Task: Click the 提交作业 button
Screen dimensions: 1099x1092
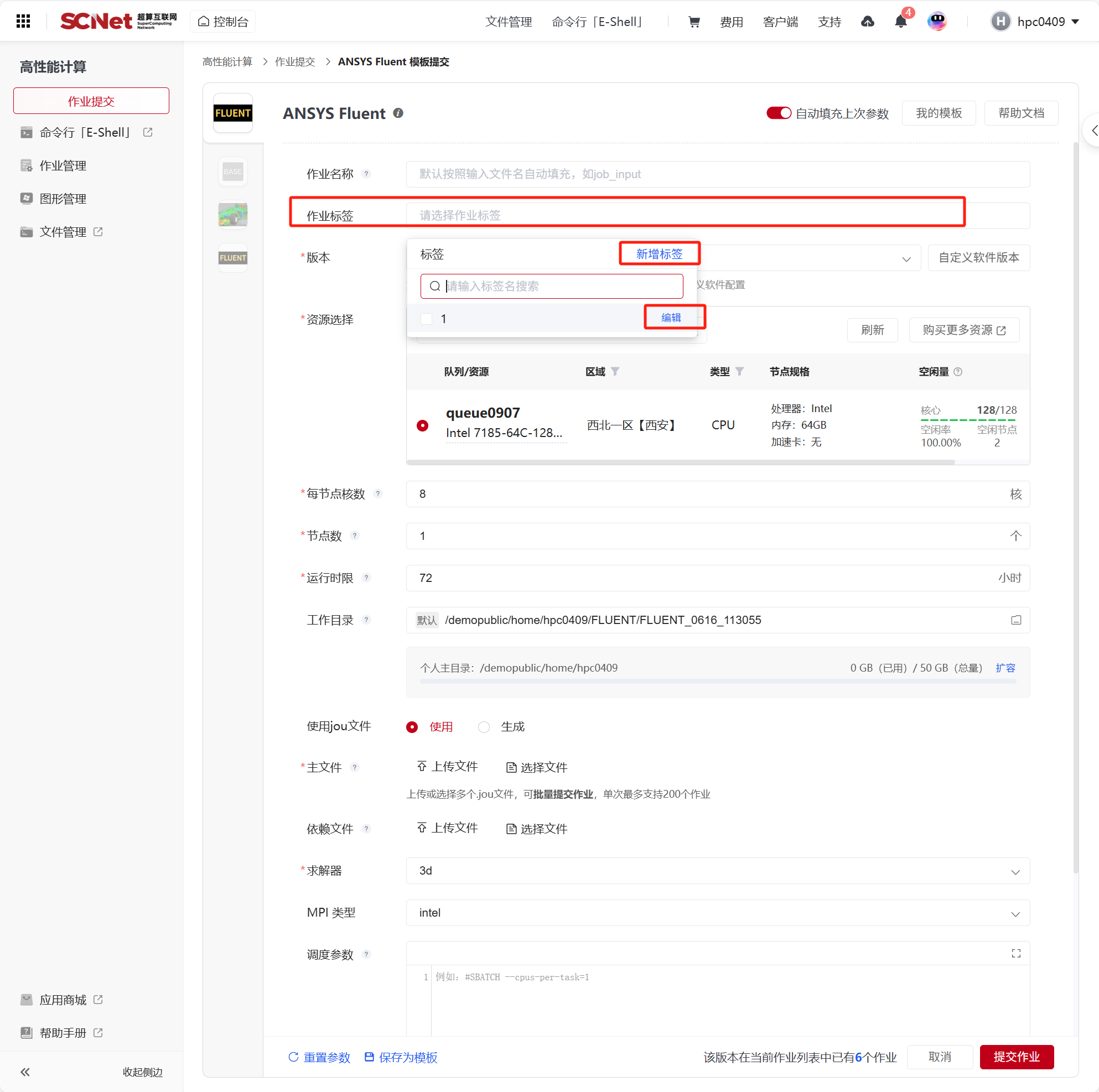Action: [x=1017, y=1057]
